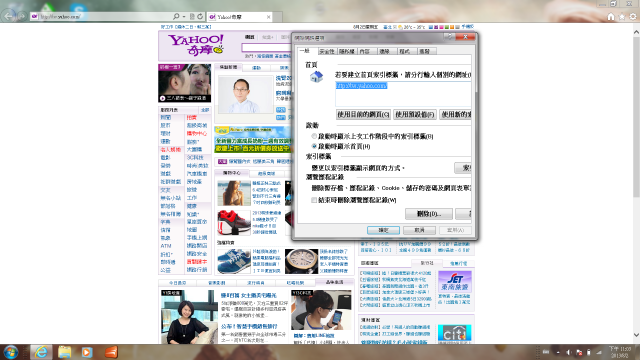Open the man portrait news photo
This screenshot has height=360, width=640.
click(245, 94)
